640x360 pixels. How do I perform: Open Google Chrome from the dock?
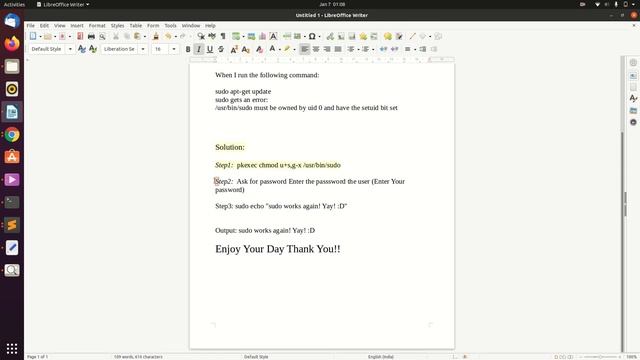(12, 134)
